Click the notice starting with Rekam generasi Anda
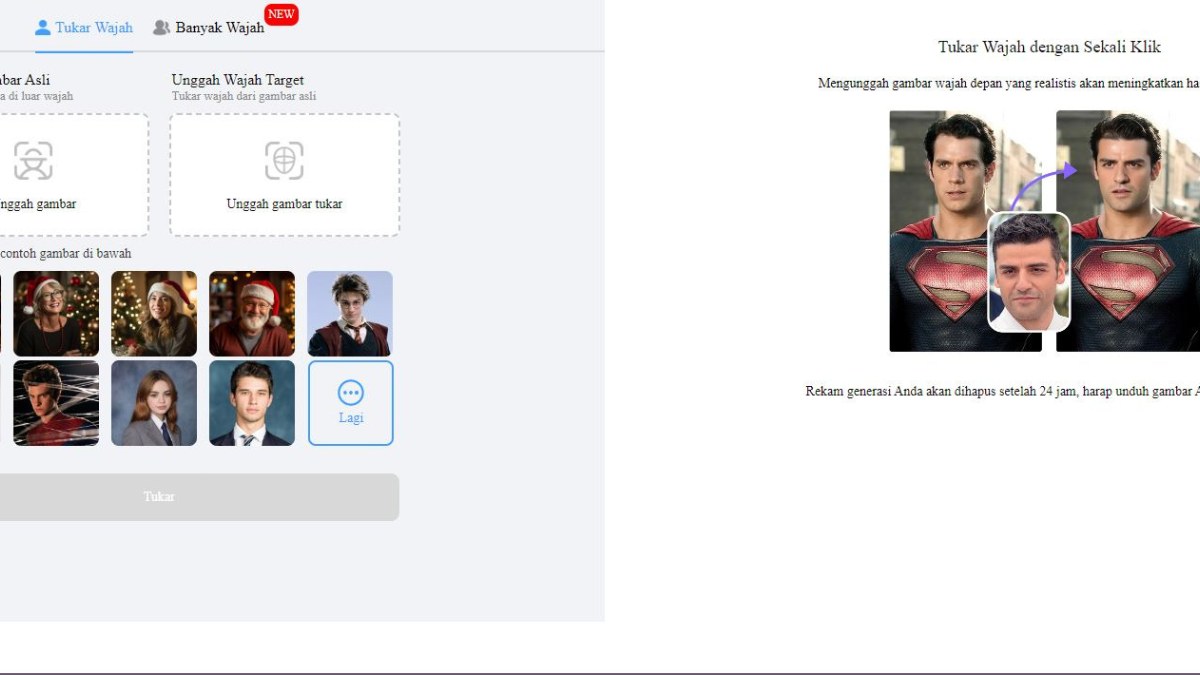 coord(1003,391)
